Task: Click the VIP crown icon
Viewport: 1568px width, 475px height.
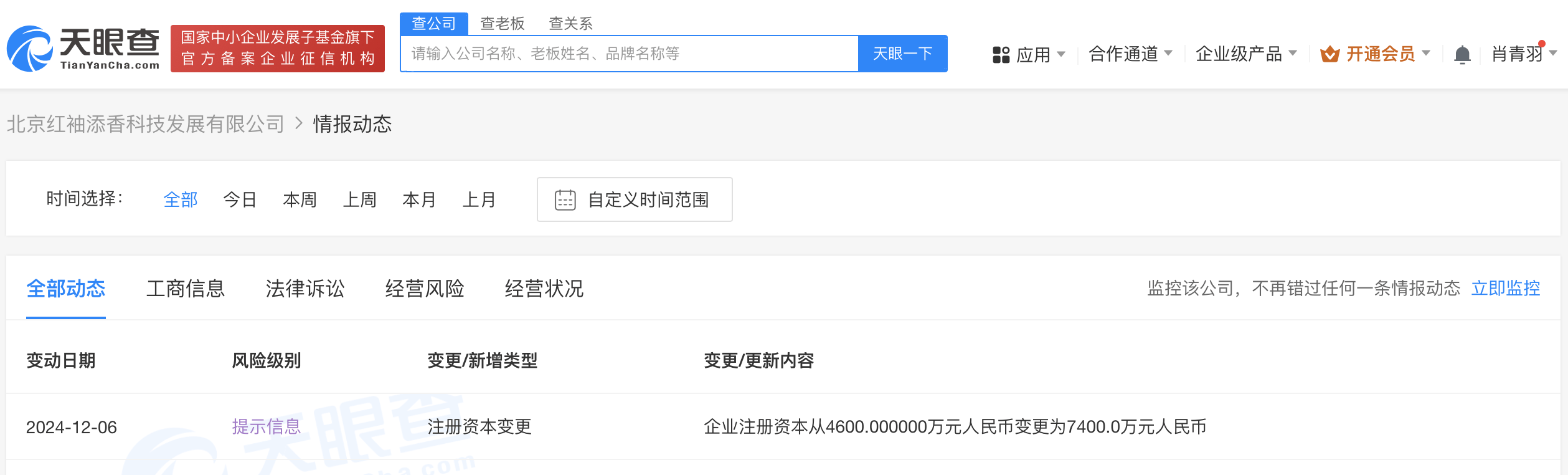Action: (1329, 54)
